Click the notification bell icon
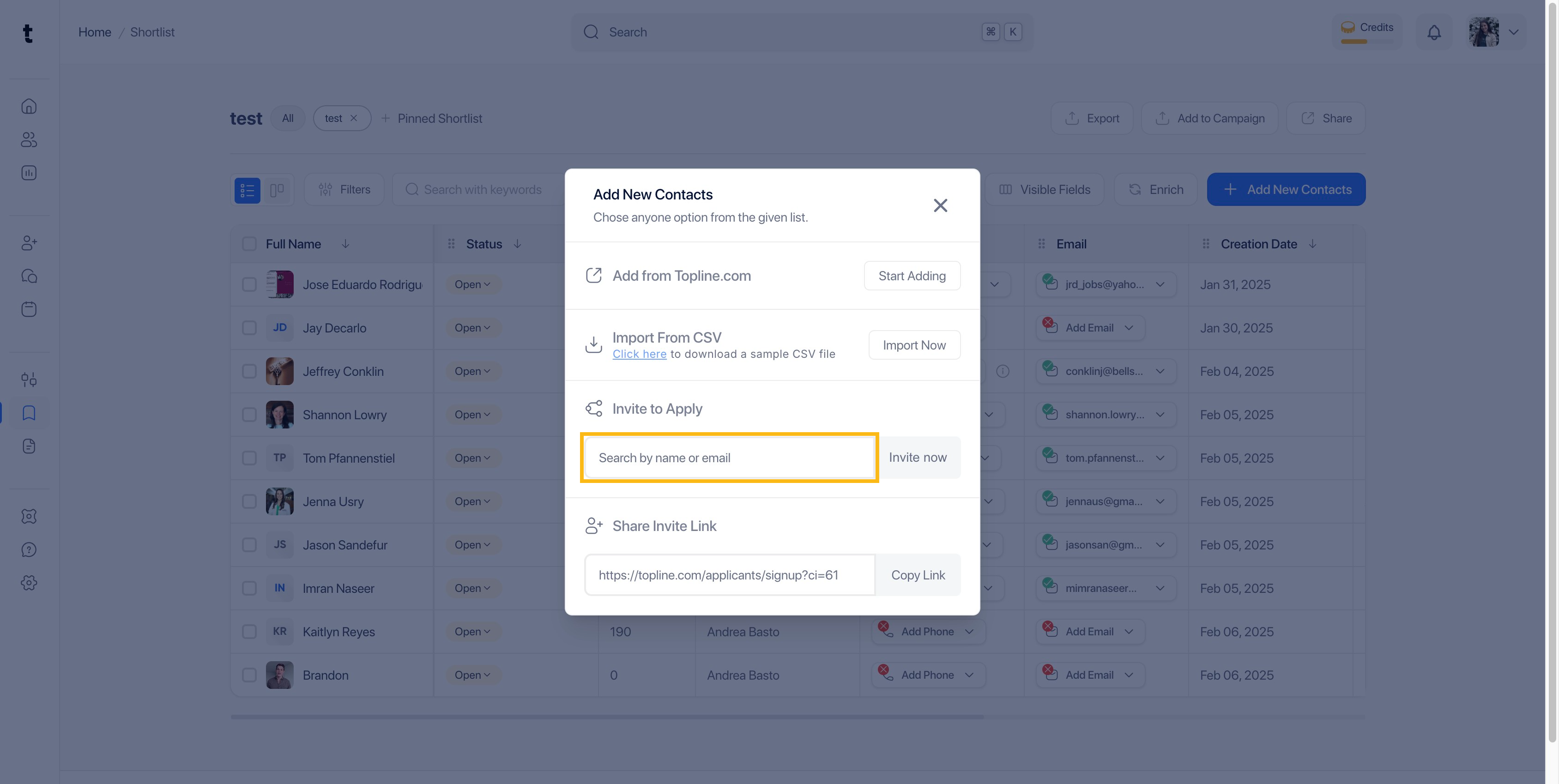This screenshot has height=784, width=1559. point(1434,32)
